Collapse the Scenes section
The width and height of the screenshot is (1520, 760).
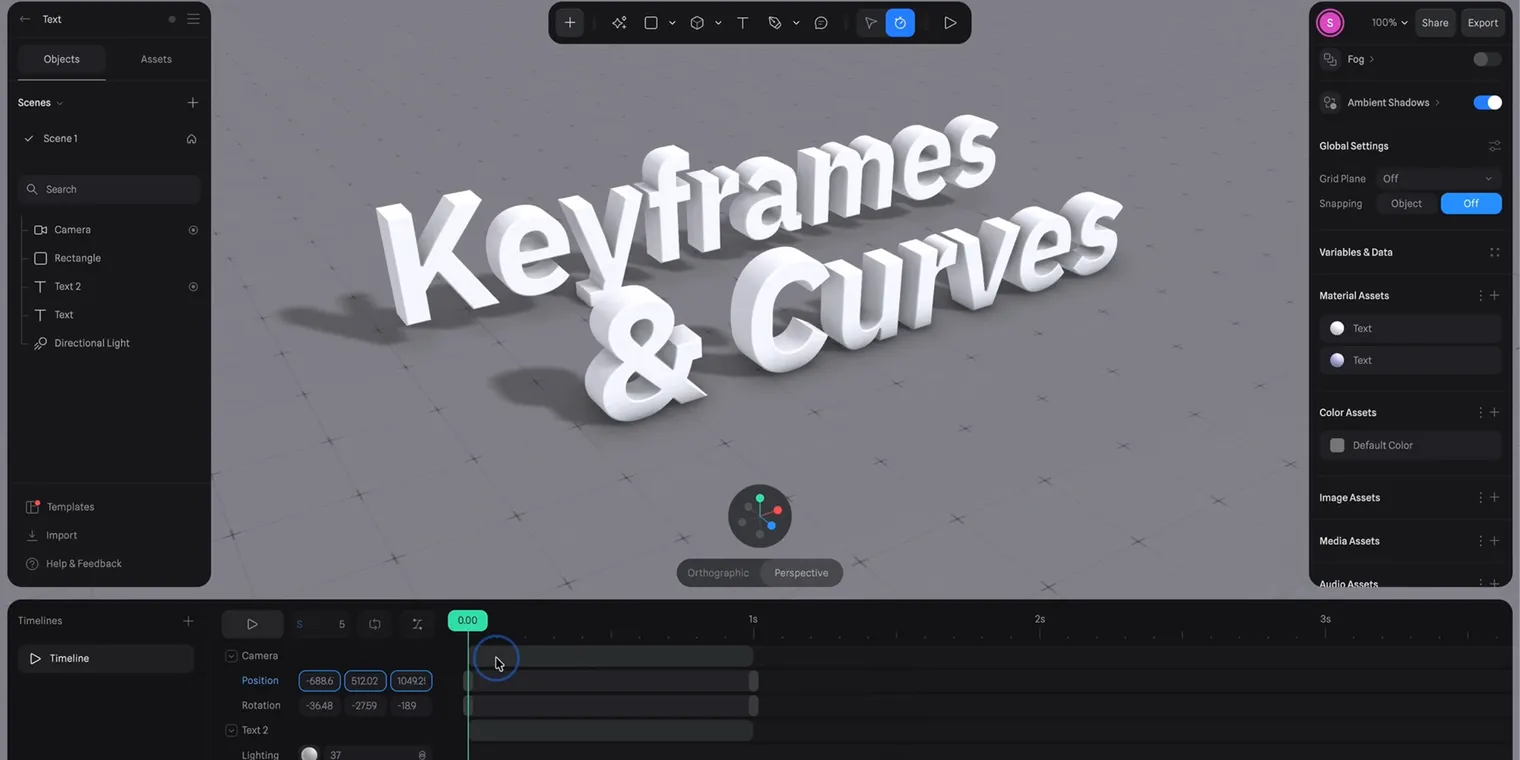coord(58,102)
